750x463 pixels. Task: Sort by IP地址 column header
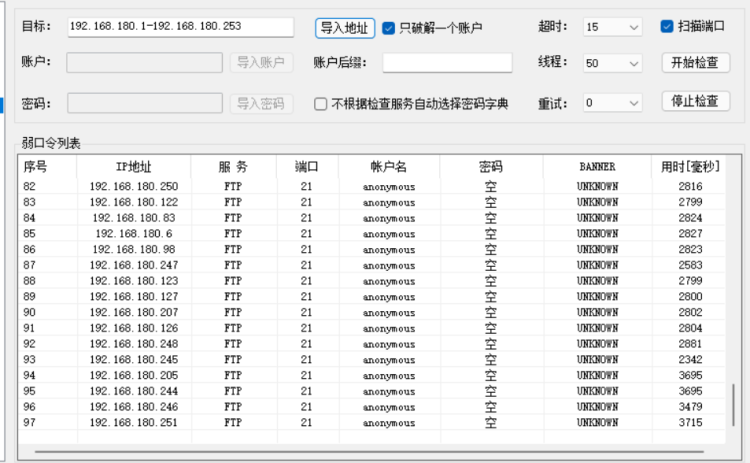133,167
